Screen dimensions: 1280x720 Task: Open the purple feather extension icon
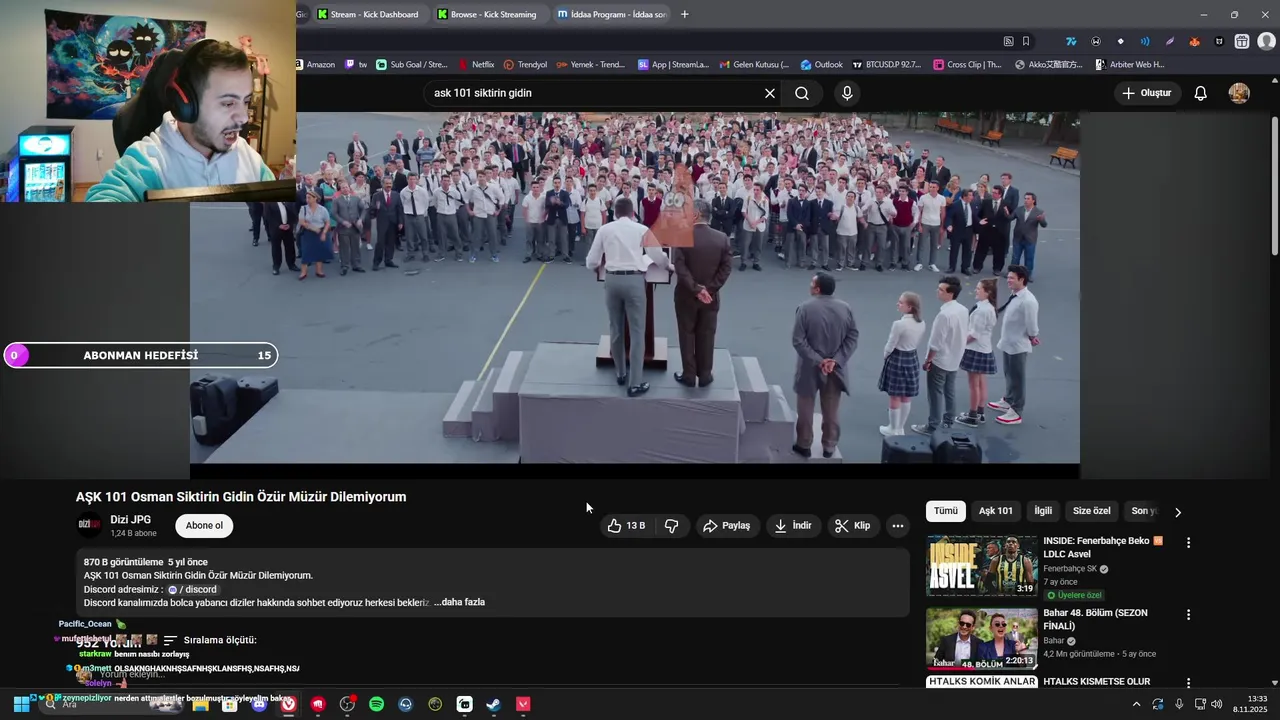[1169, 41]
